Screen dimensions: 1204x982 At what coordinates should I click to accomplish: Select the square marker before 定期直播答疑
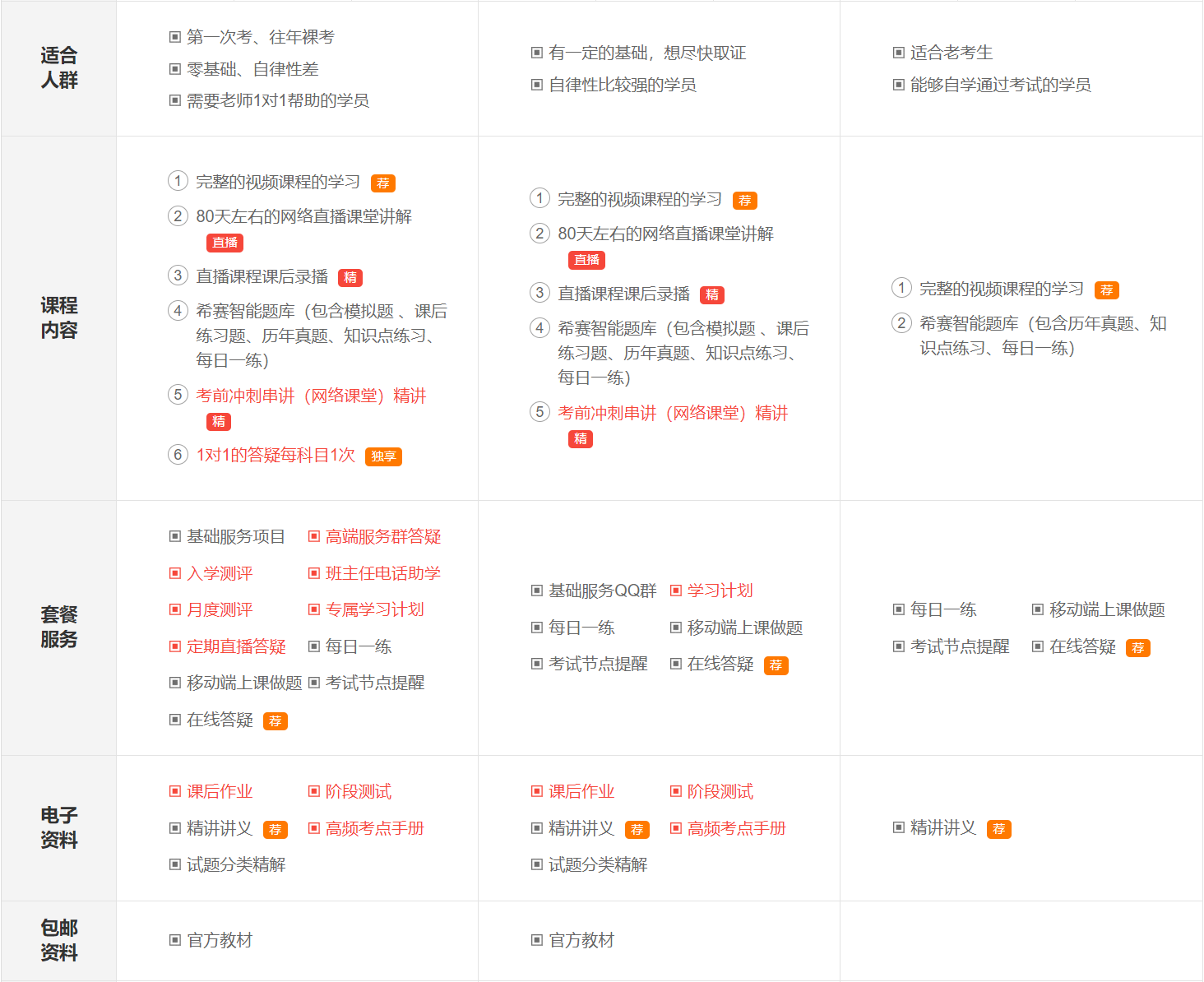174,646
